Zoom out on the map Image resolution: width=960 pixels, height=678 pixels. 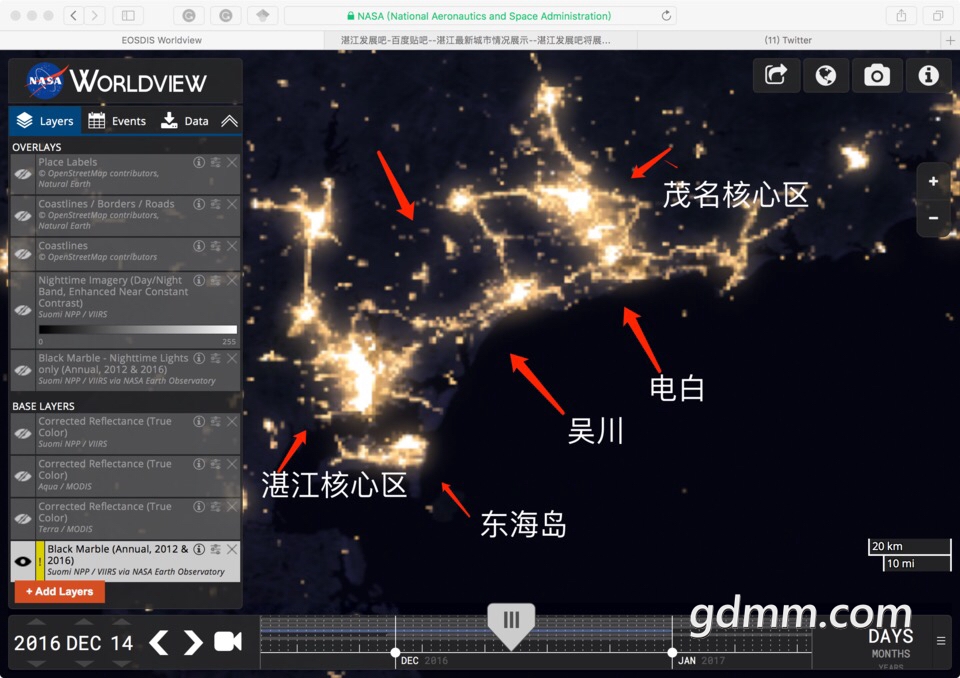[x=933, y=218]
